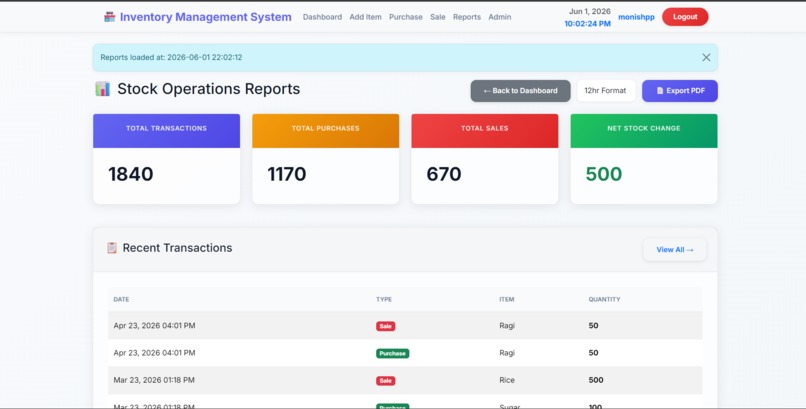Open the Purchase menu item
The width and height of the screenshot is (806, 409).
coord(406,17)
